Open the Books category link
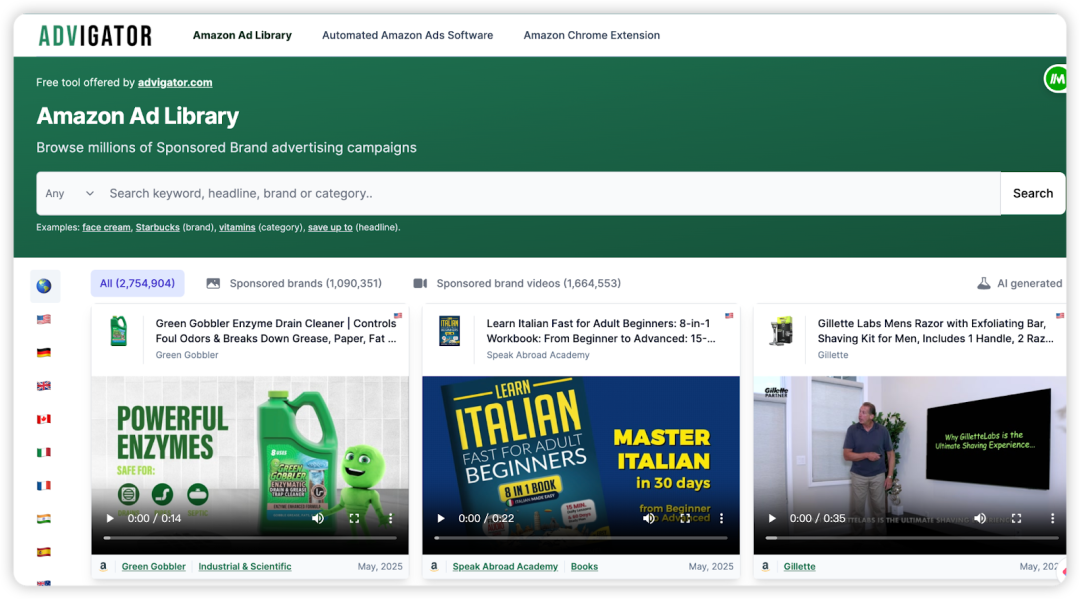The width and height of the screenshot is (1080, 599). point(584,567)
